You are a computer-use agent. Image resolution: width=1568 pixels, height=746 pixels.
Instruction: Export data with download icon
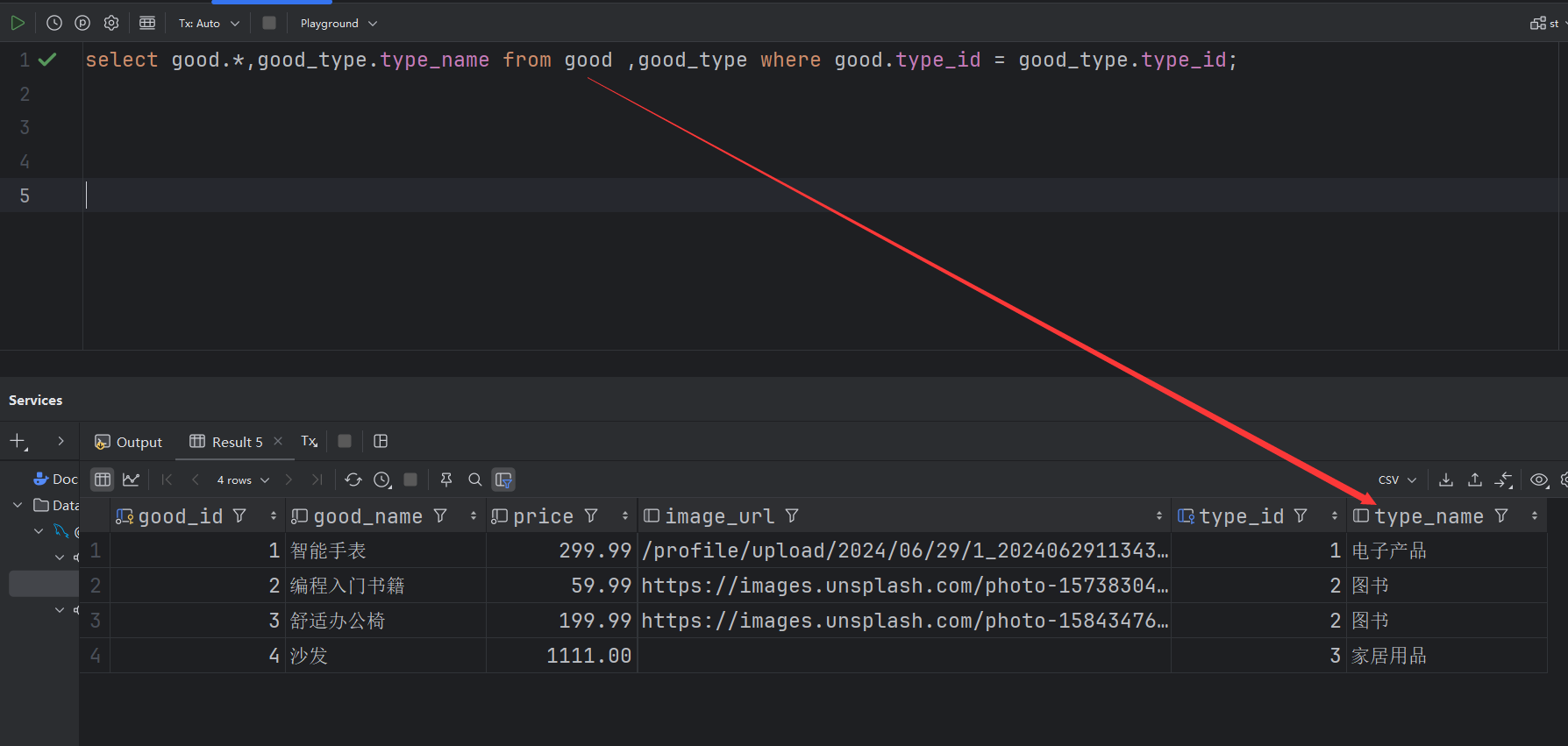(1446, 480)
